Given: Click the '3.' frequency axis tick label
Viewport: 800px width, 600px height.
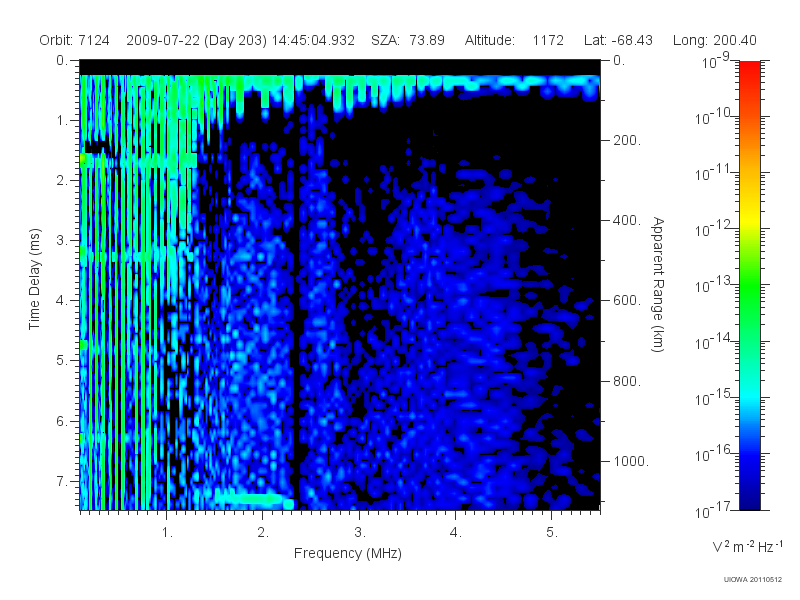Looking at the screenshot, I should tap(360, 533).
